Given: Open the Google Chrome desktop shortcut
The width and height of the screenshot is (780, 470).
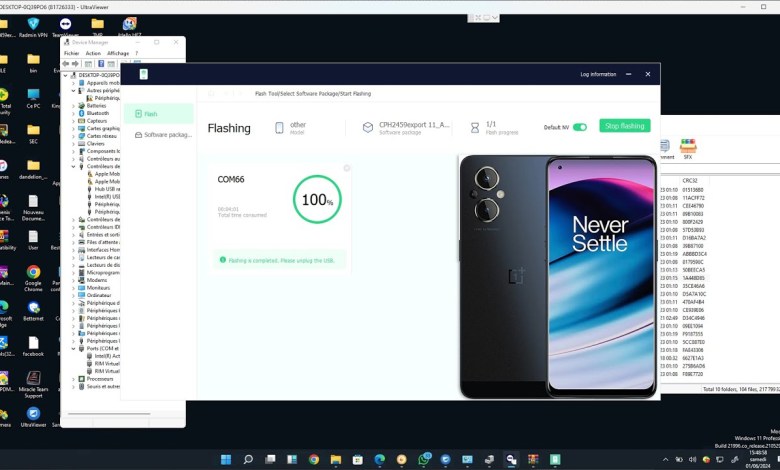Looking at the screenshot, I should 33,275.
